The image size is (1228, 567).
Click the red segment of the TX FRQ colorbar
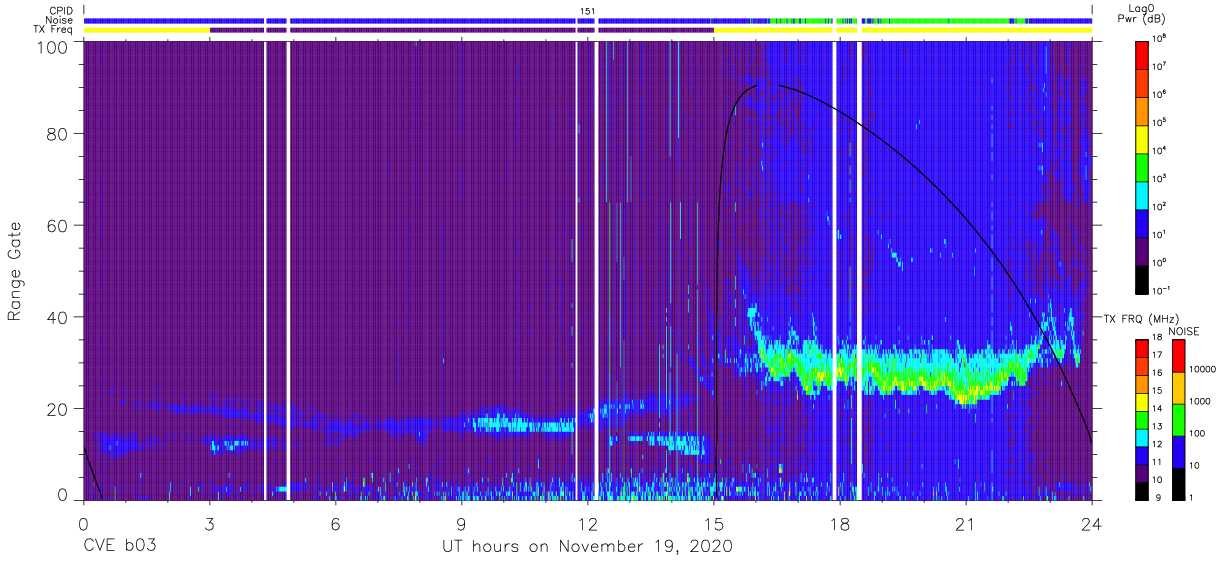pyautogui.click(x=1143, y=349)
